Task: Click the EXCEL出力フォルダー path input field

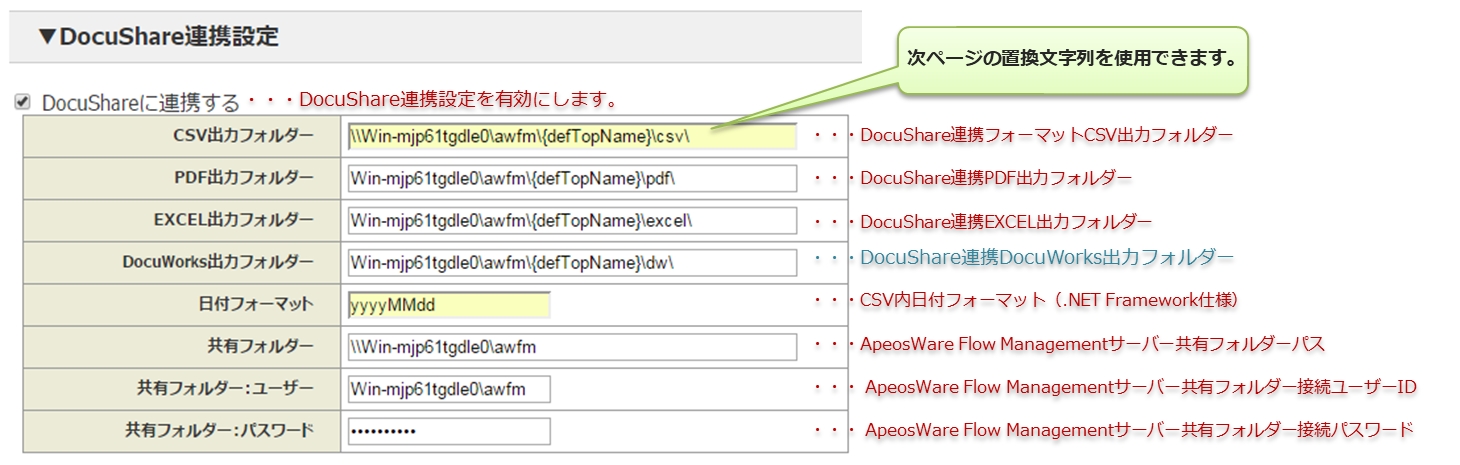Action: coord(572,220)
